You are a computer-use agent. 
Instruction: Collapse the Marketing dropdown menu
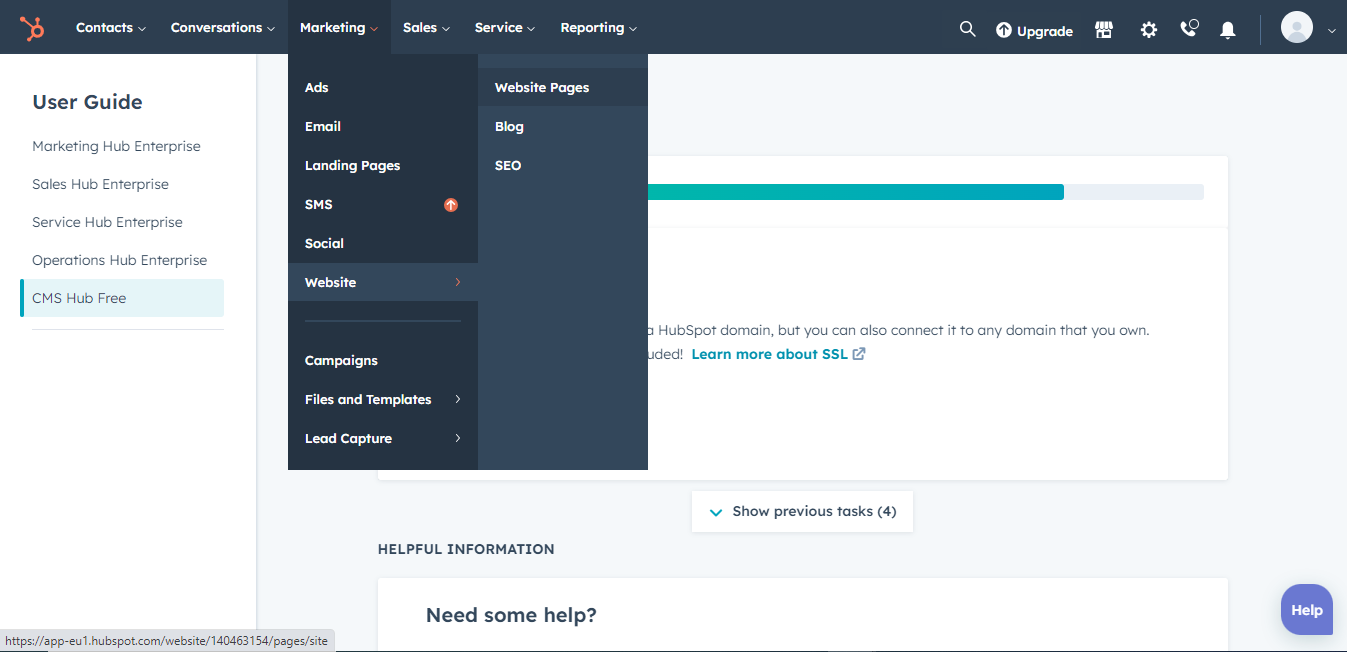[339, 28]
